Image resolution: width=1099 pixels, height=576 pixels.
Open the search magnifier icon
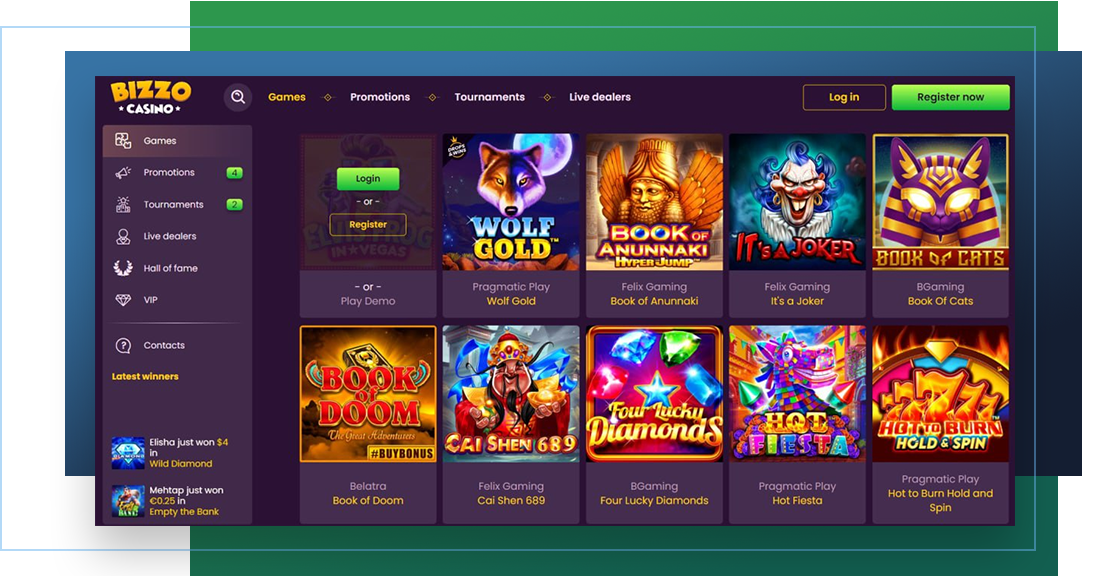(238, 97)
